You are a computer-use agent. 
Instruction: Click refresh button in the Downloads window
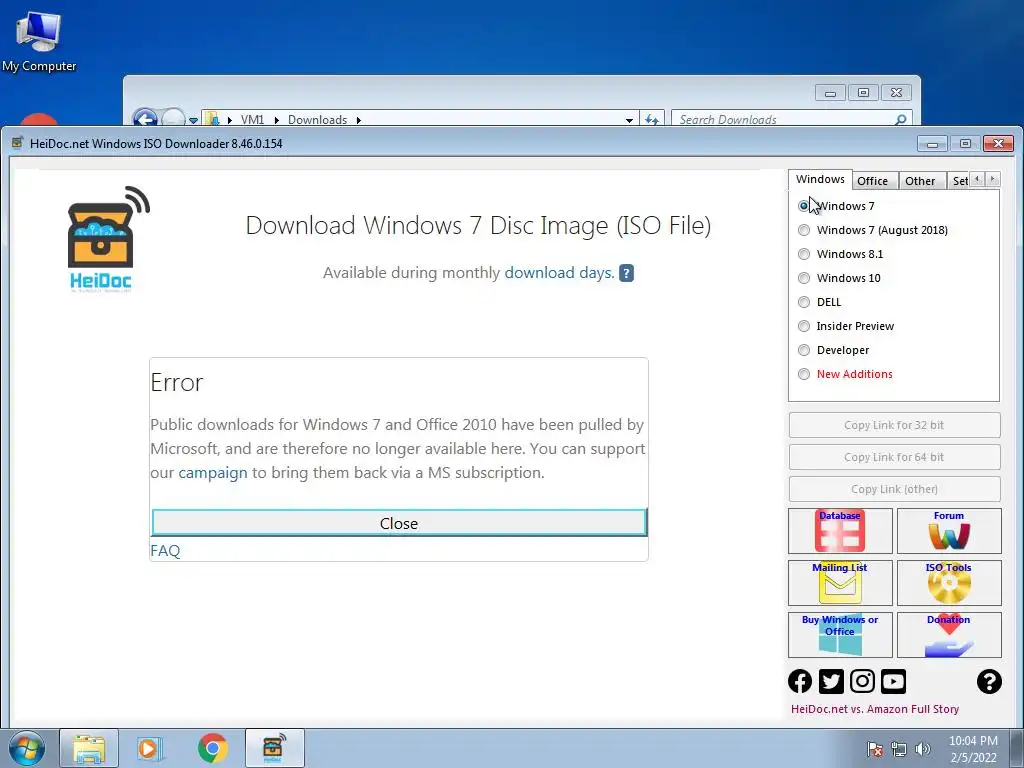[651, 120]
